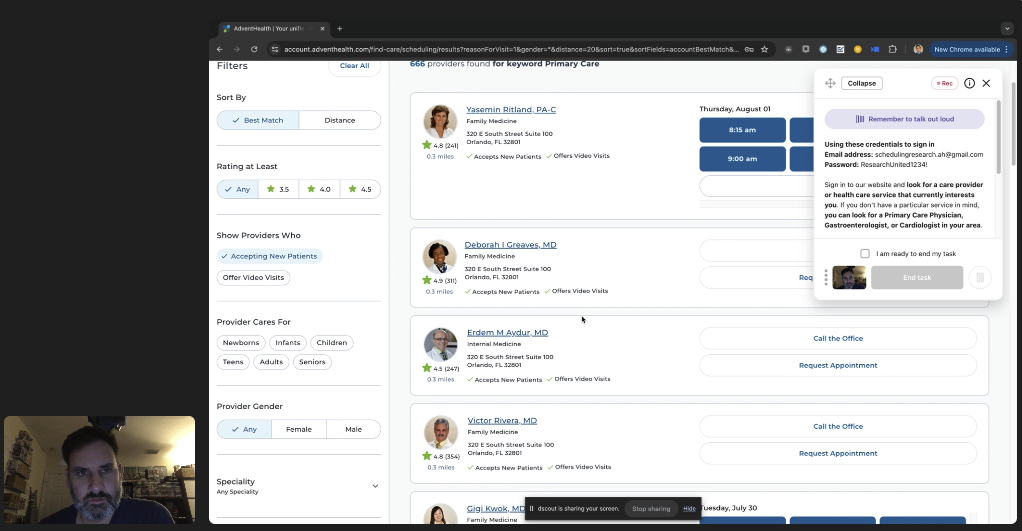Screen dimensions: 1022x531
Task: Call the Office for Erdem M Aydur
Action: pos(838,339)
